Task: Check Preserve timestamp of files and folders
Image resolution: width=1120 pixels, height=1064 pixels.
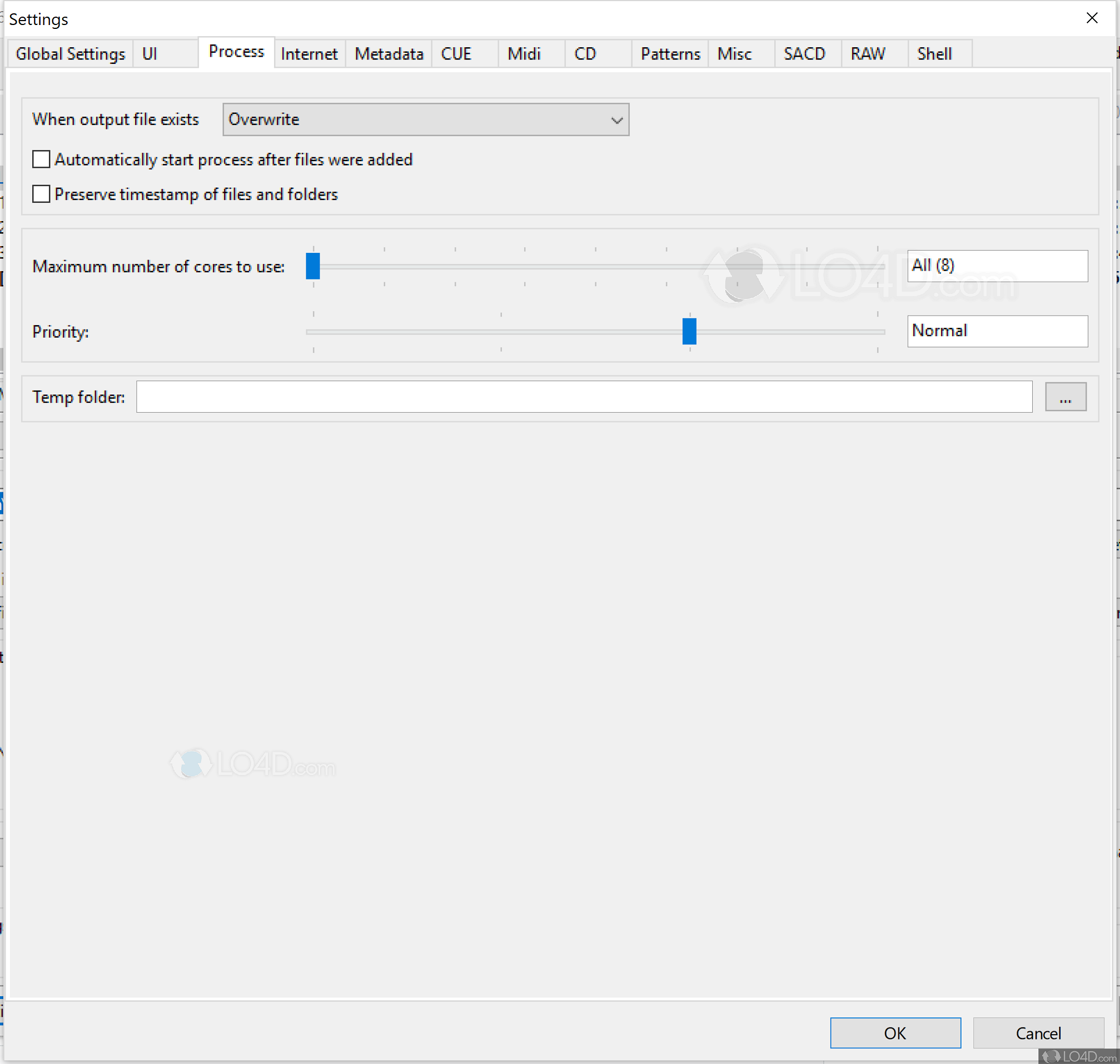Action: (42, 194)
